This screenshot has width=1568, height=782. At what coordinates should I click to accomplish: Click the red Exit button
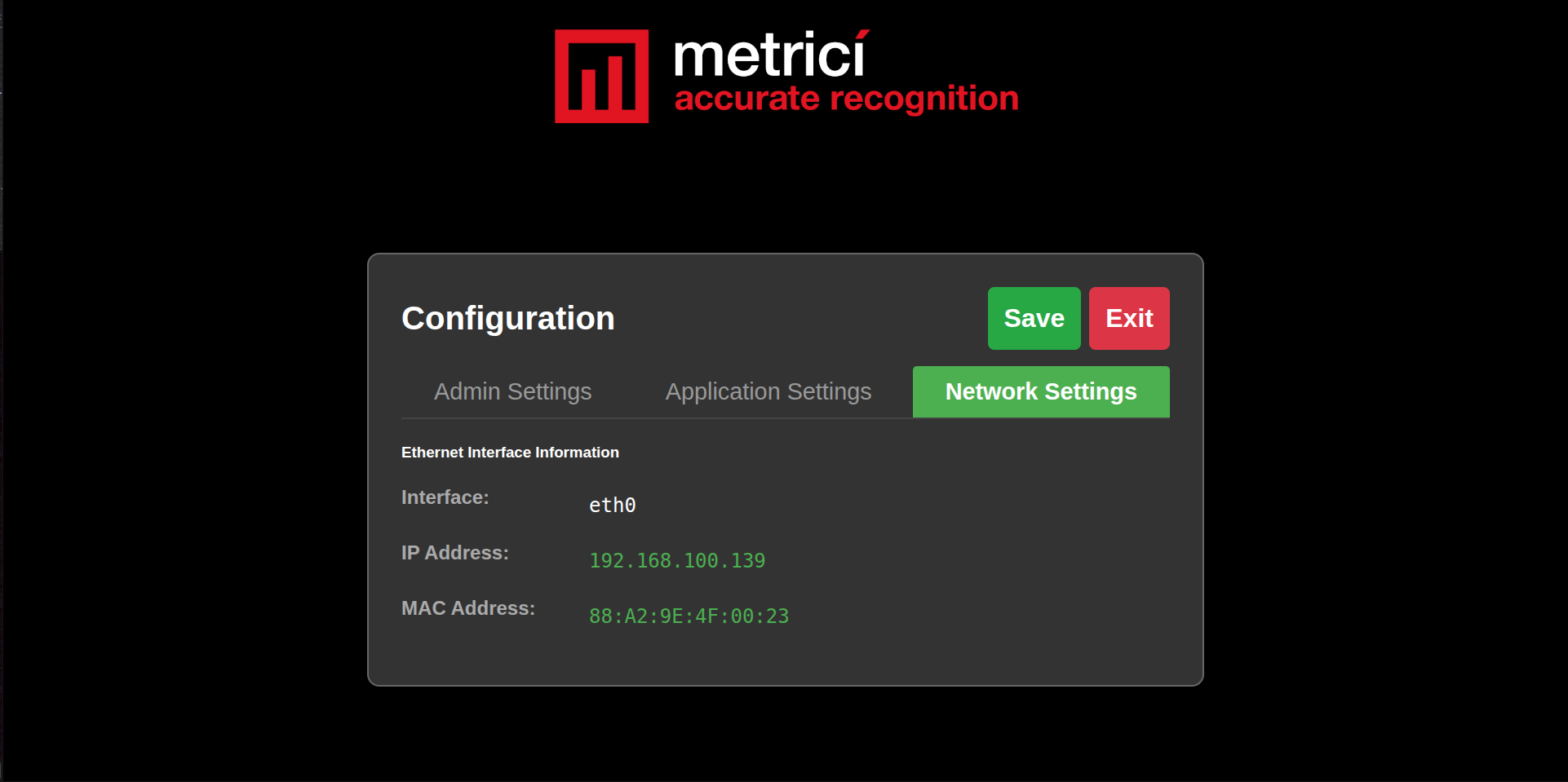1129,318
